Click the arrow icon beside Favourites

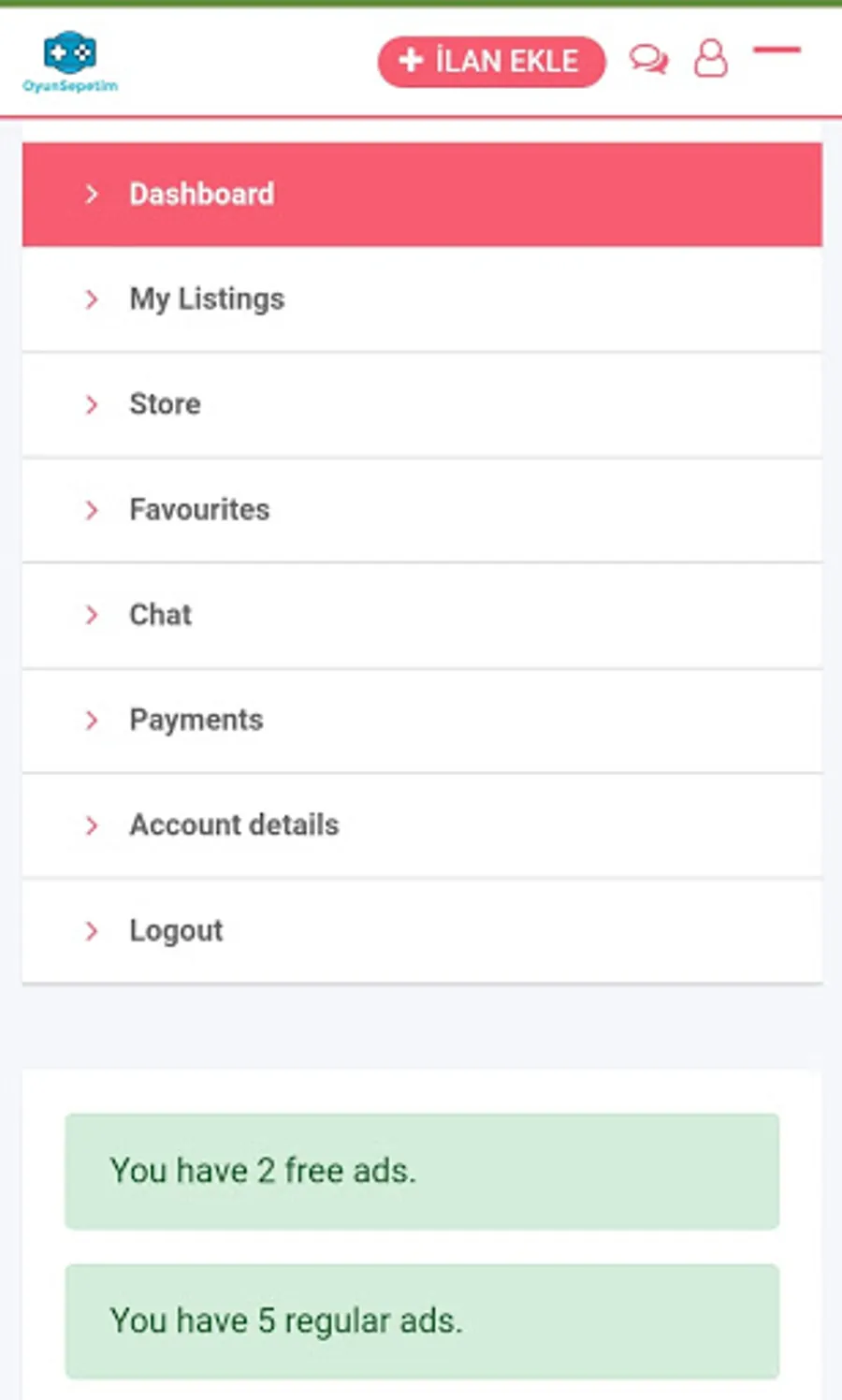tap(92, 510)
